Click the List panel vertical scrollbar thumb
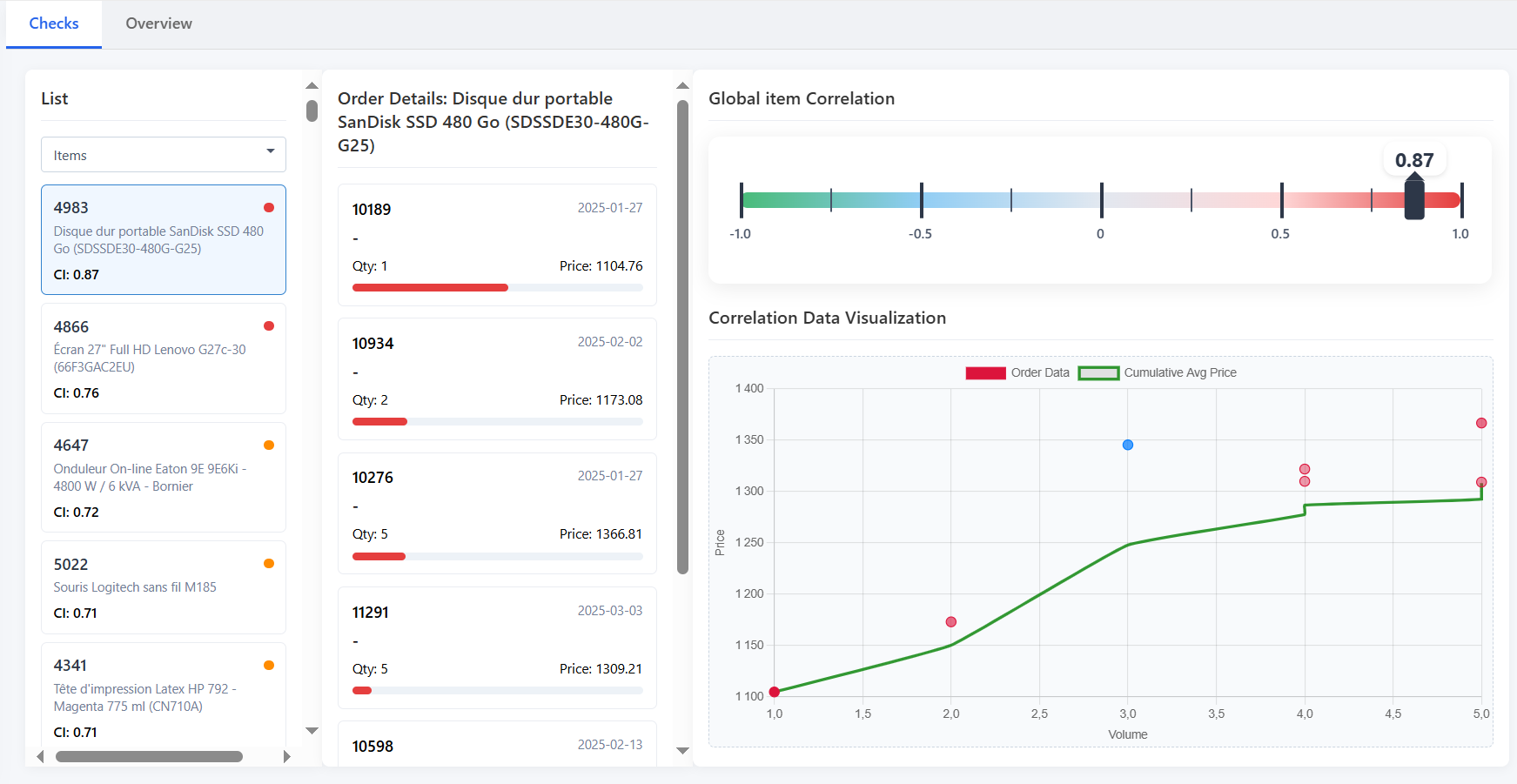 pos(312,111)
